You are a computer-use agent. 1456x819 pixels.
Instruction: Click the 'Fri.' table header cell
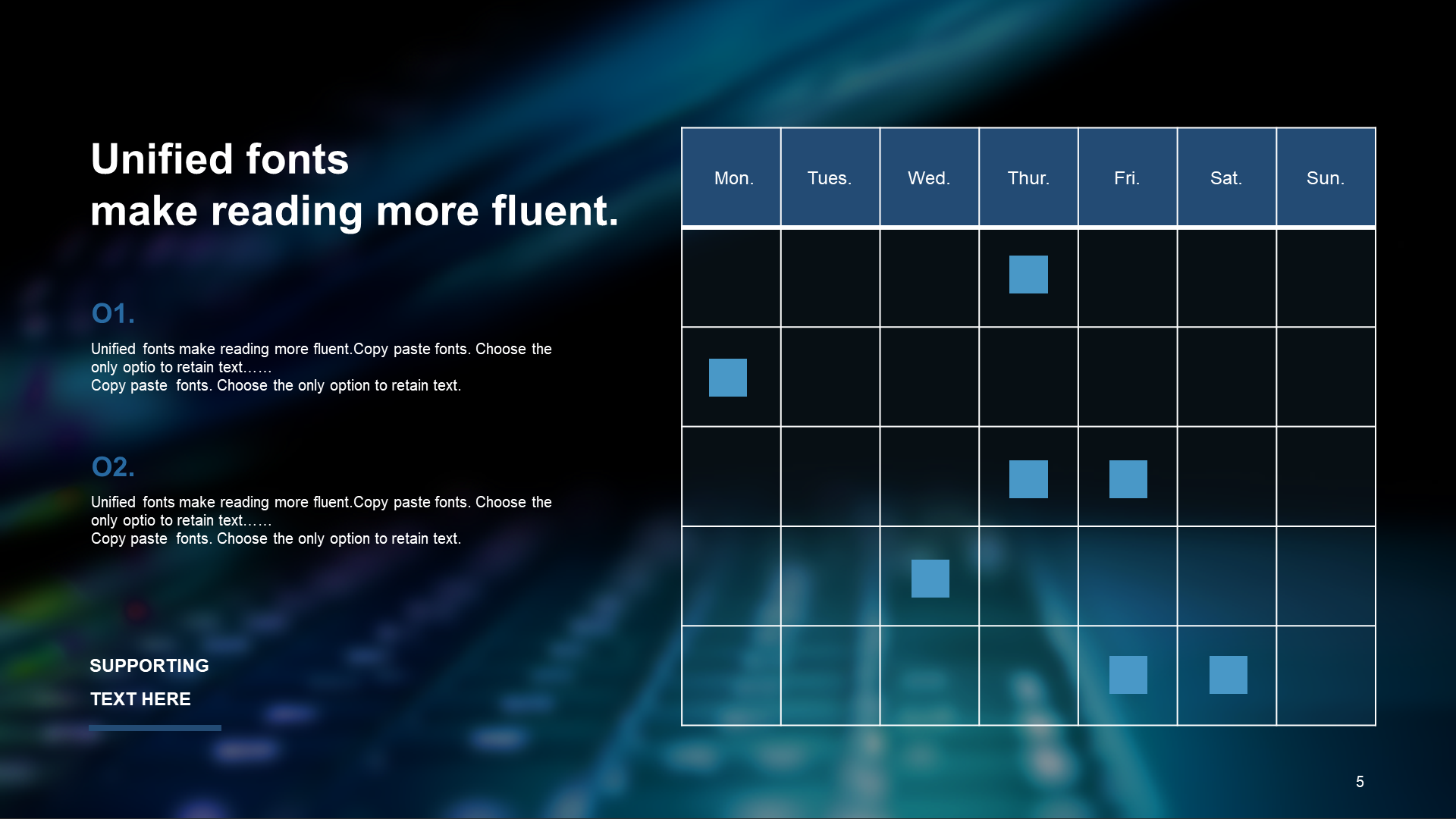point(1128,177)
